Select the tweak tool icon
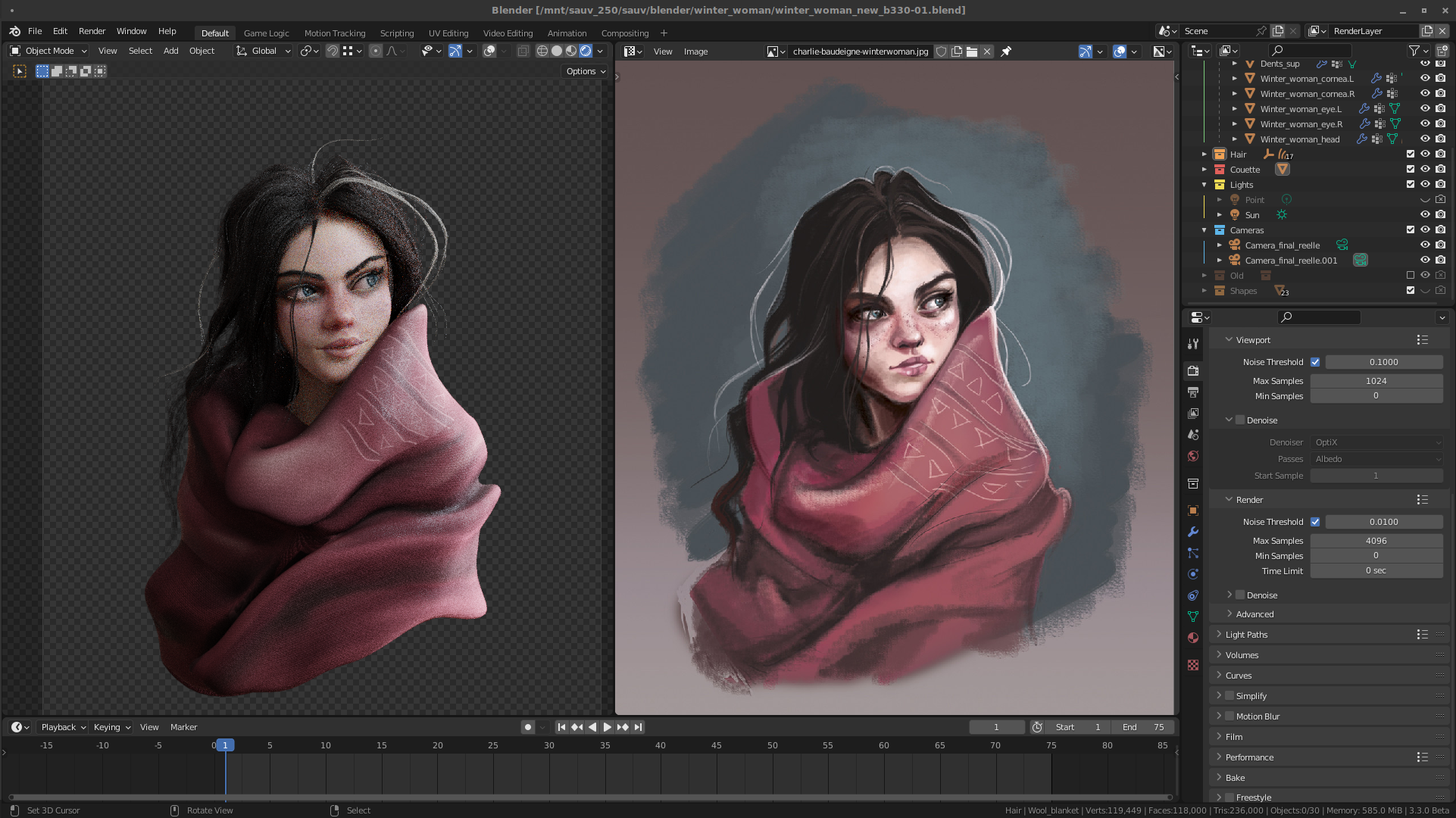Screen dimensions: 1456x818 (x=20, y=71)
